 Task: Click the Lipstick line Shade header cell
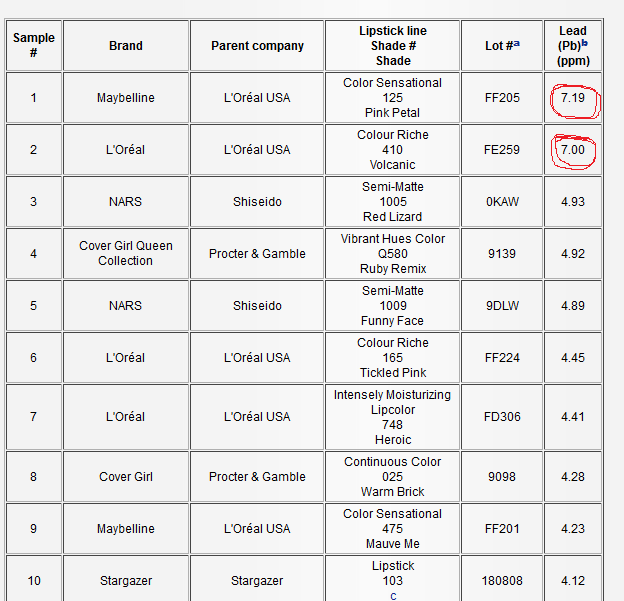click(393, 45)
